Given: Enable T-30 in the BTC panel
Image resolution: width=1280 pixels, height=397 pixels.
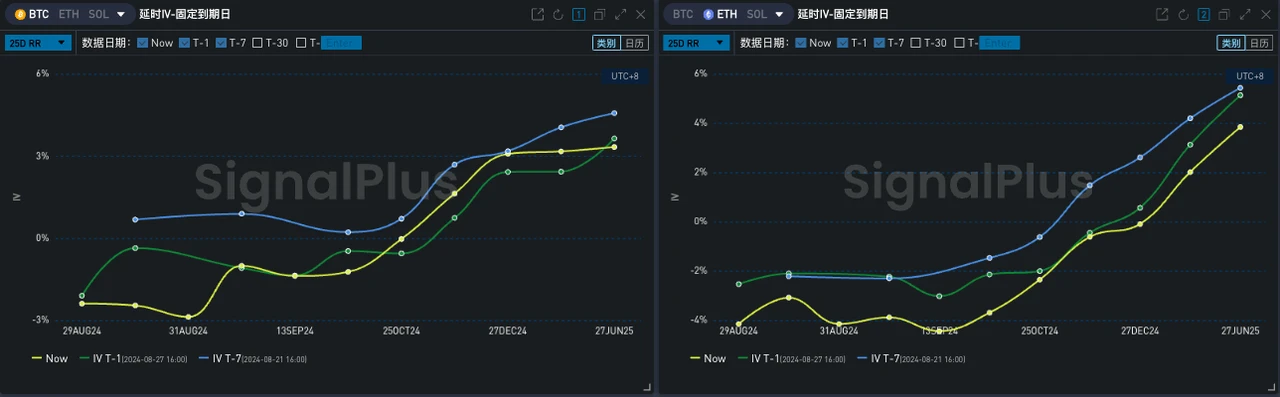Looking at the screenshot, I should tap(258, 43).
